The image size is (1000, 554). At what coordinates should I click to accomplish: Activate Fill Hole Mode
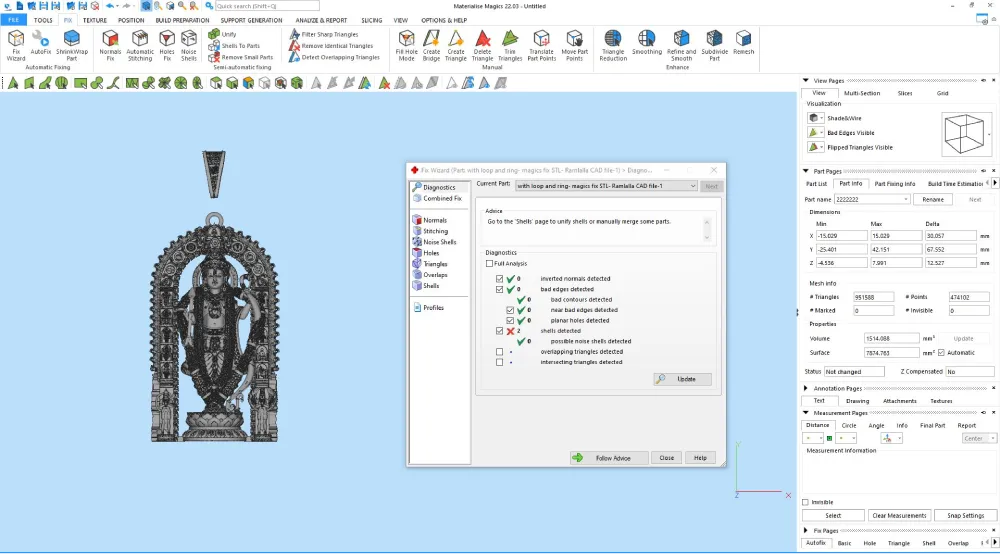[x=406, y=45]
